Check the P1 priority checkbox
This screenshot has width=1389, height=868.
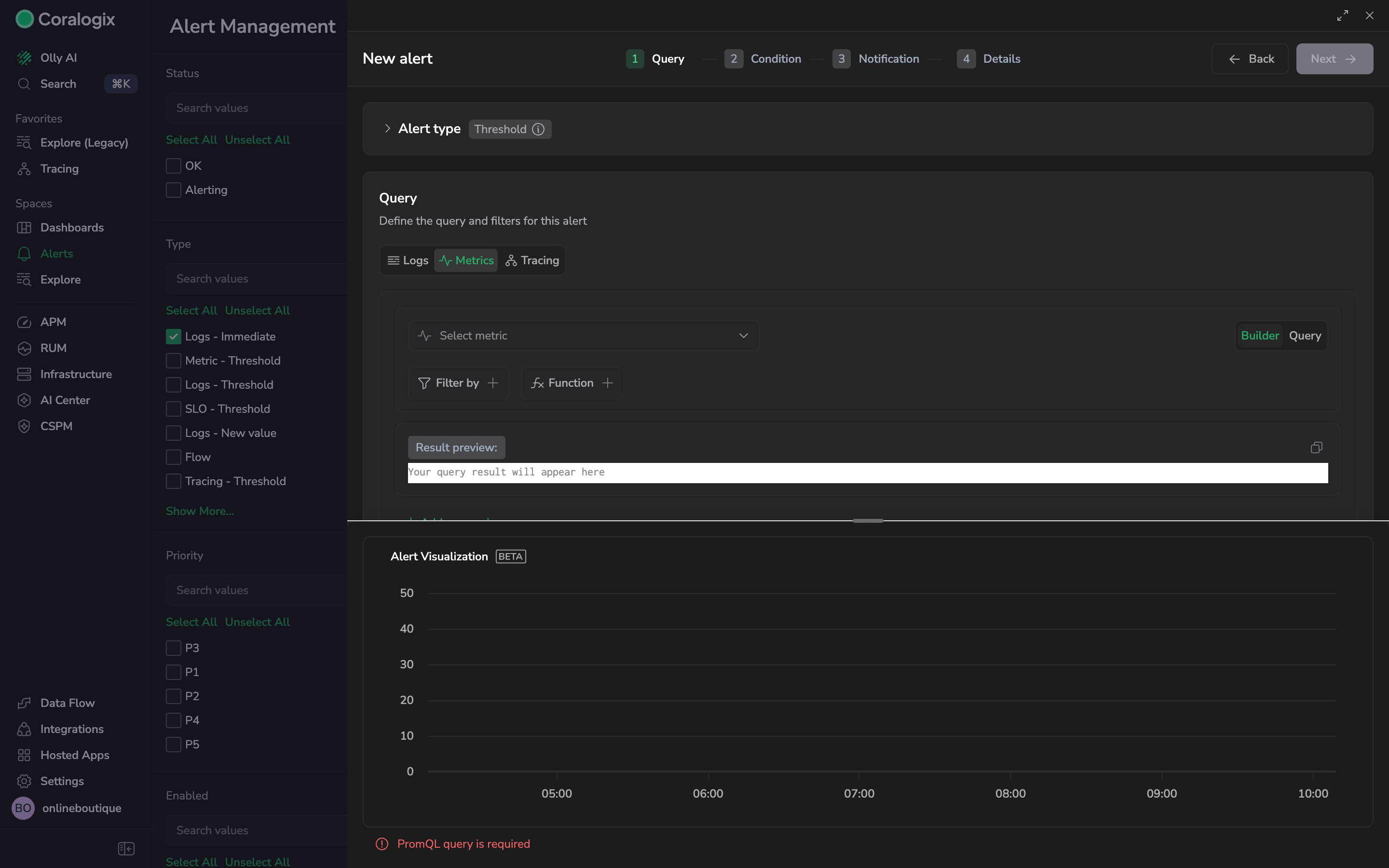tap(173, 672)
